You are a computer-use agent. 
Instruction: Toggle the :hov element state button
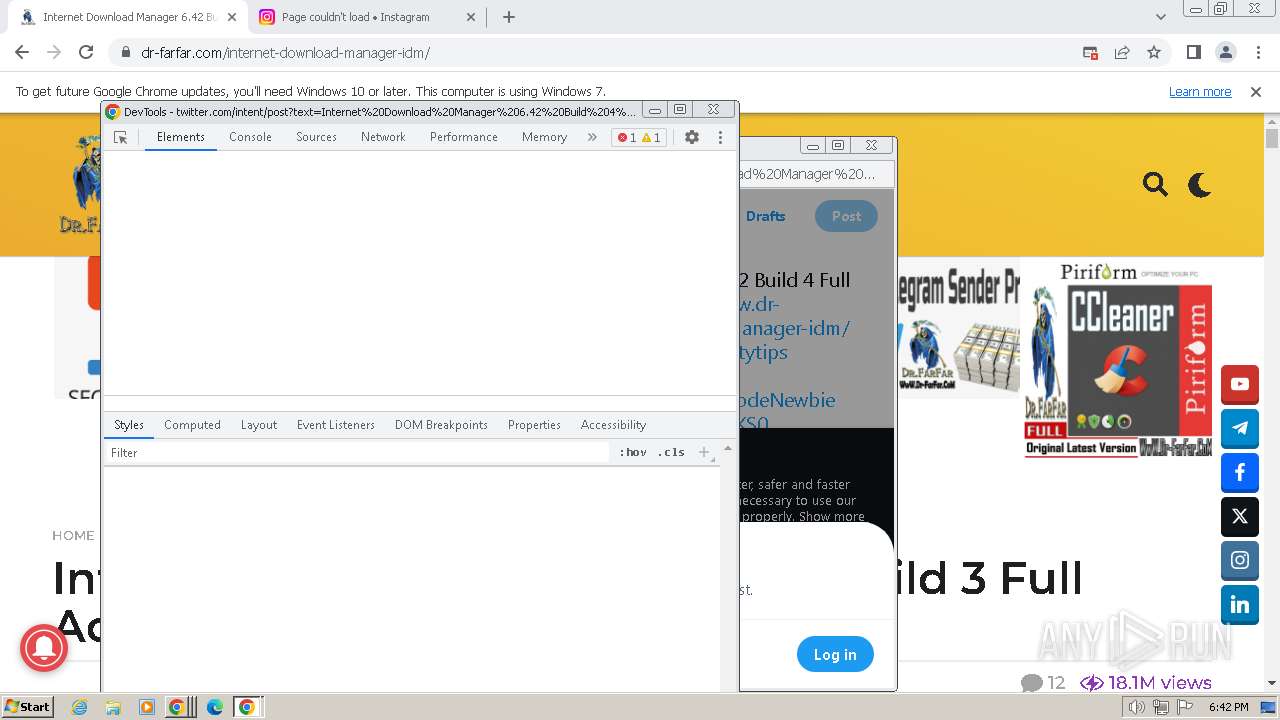tap(633, 453)
